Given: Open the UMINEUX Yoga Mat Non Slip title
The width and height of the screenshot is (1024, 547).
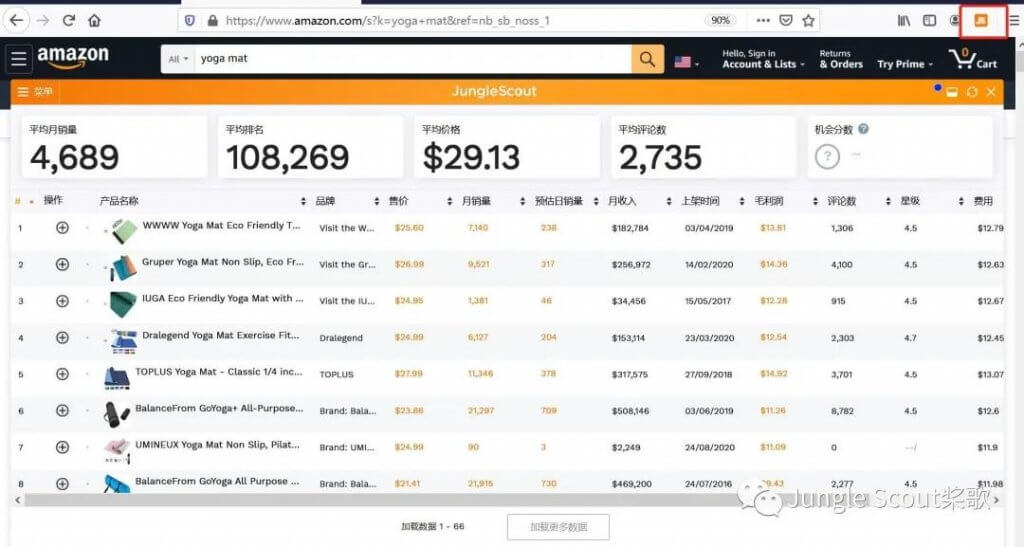Looking at the screenshot, I should pyautogui.click(x=217, y=445).
